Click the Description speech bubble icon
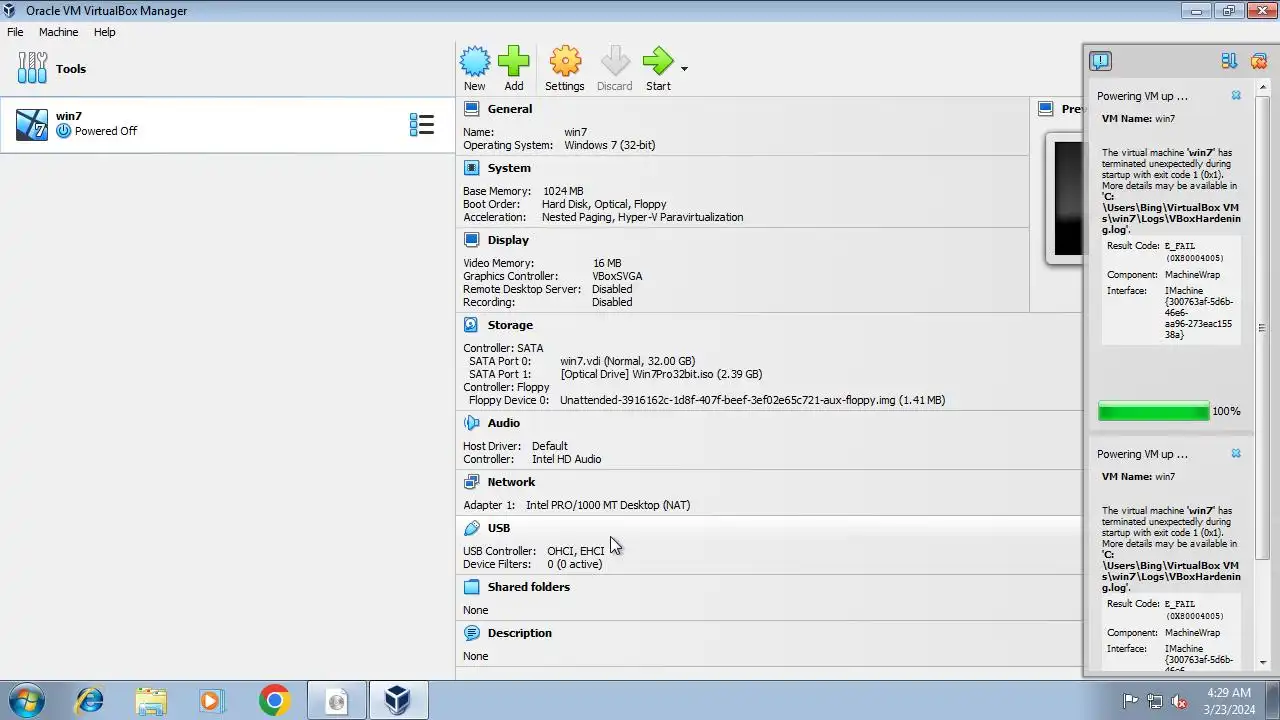Image resolution: width=1280 pixels, height=720 pixels. pyautogui.click(x=472, y=633)
